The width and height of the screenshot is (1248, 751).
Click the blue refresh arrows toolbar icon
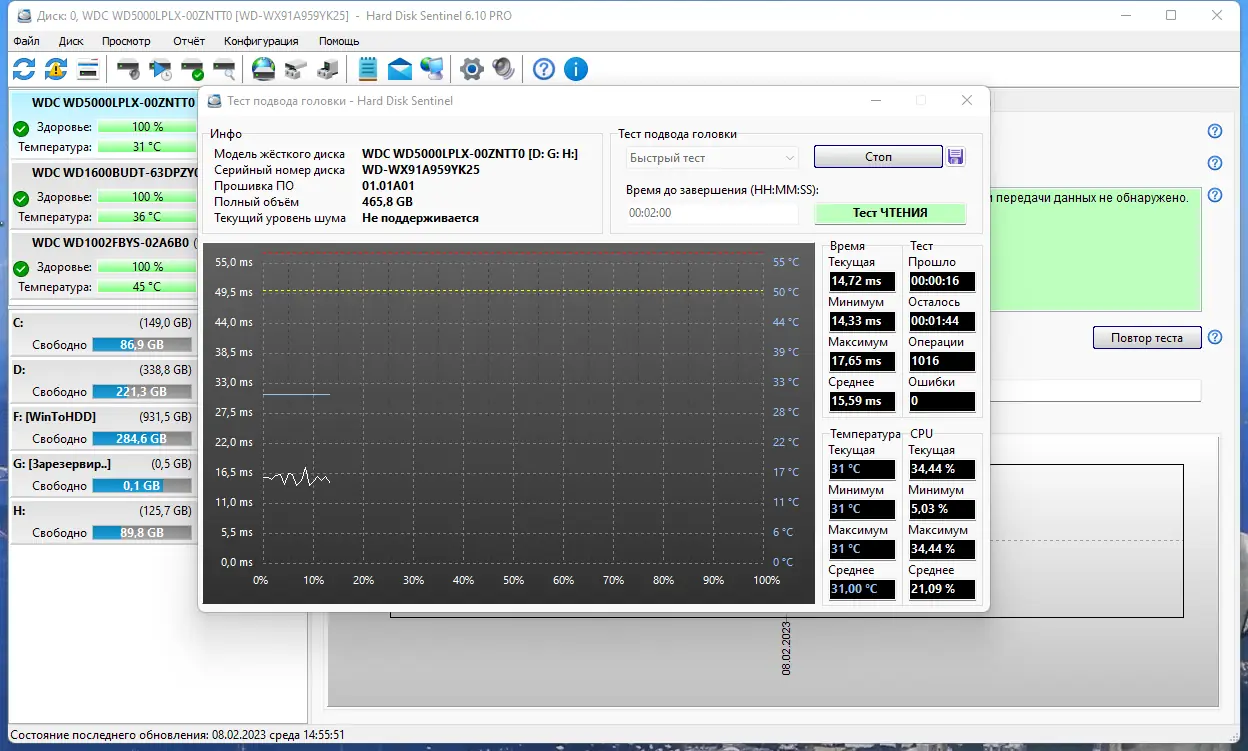coord(24,69)
